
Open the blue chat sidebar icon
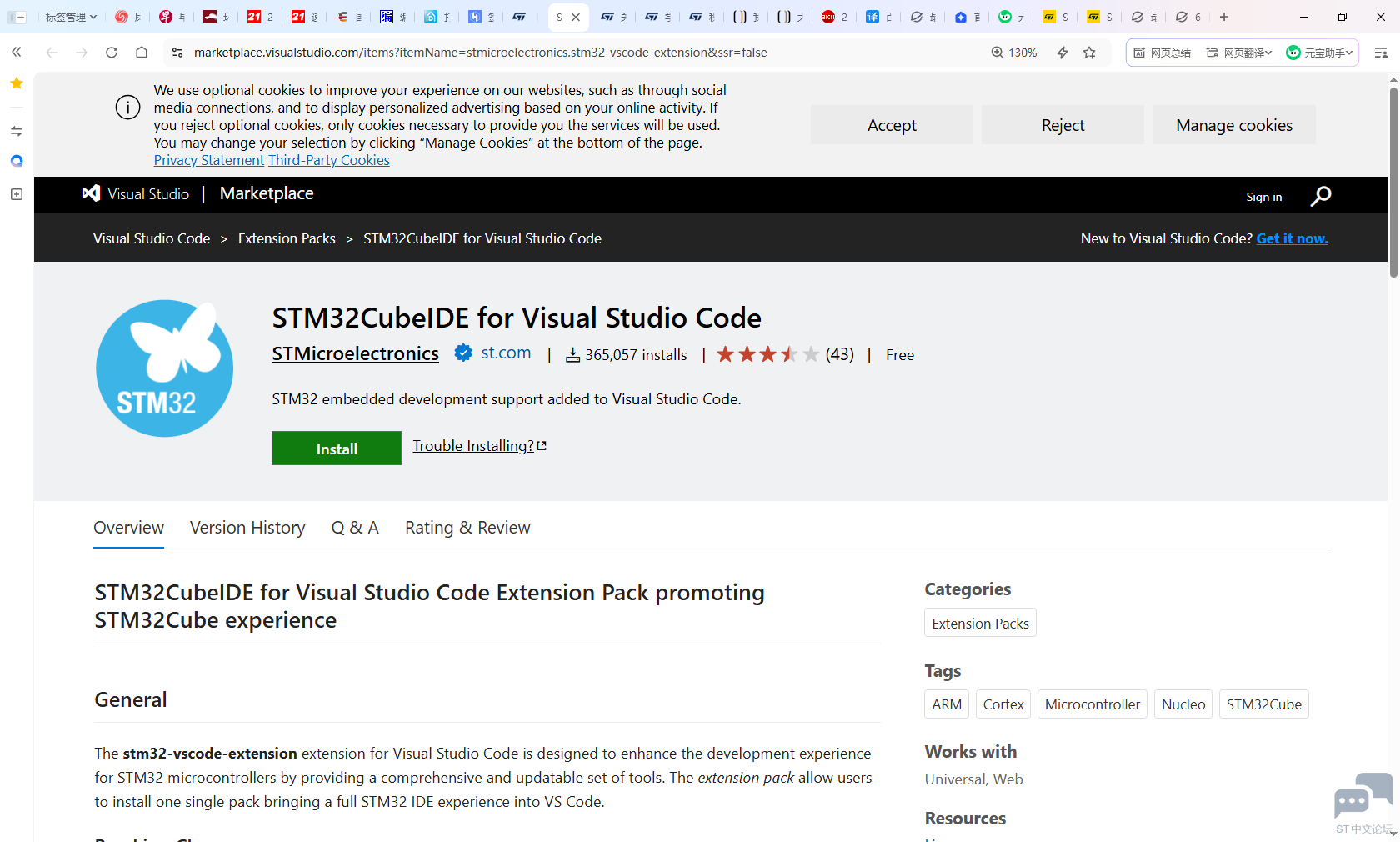tap(17, 161)
